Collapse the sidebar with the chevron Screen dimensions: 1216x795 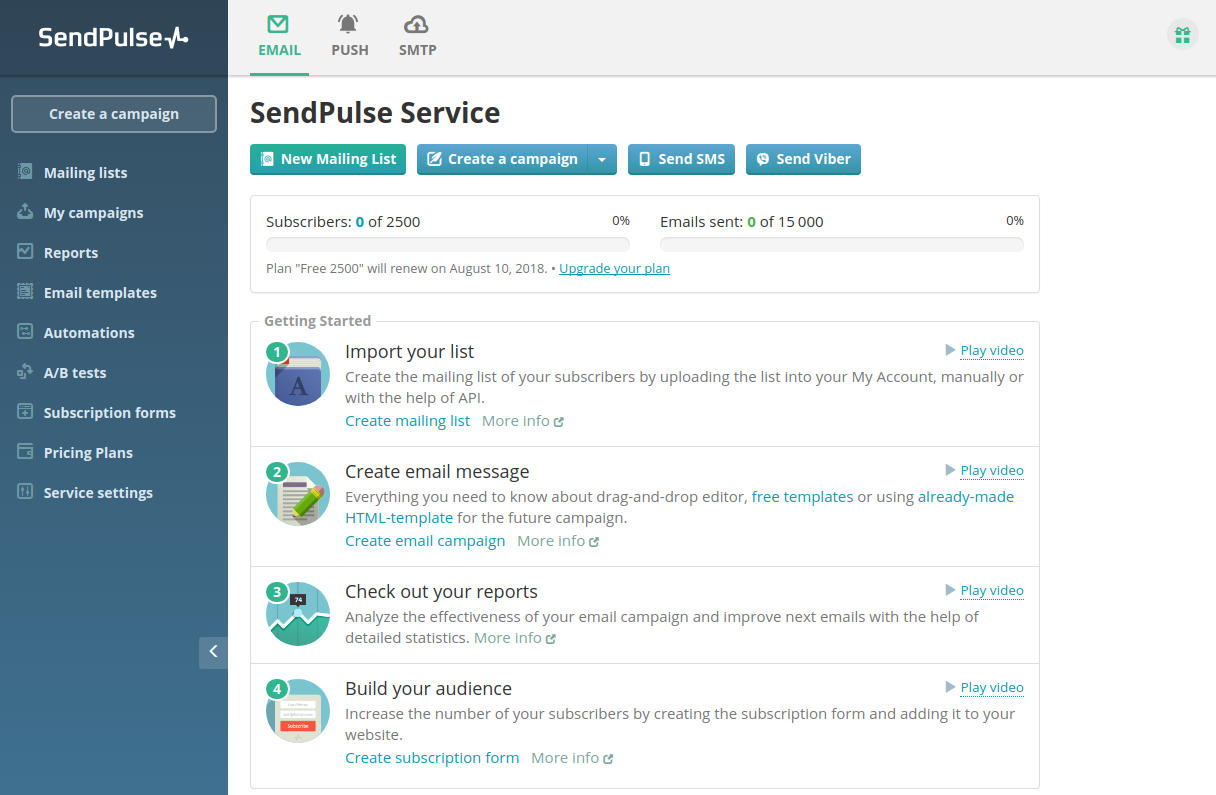(212, 652)
